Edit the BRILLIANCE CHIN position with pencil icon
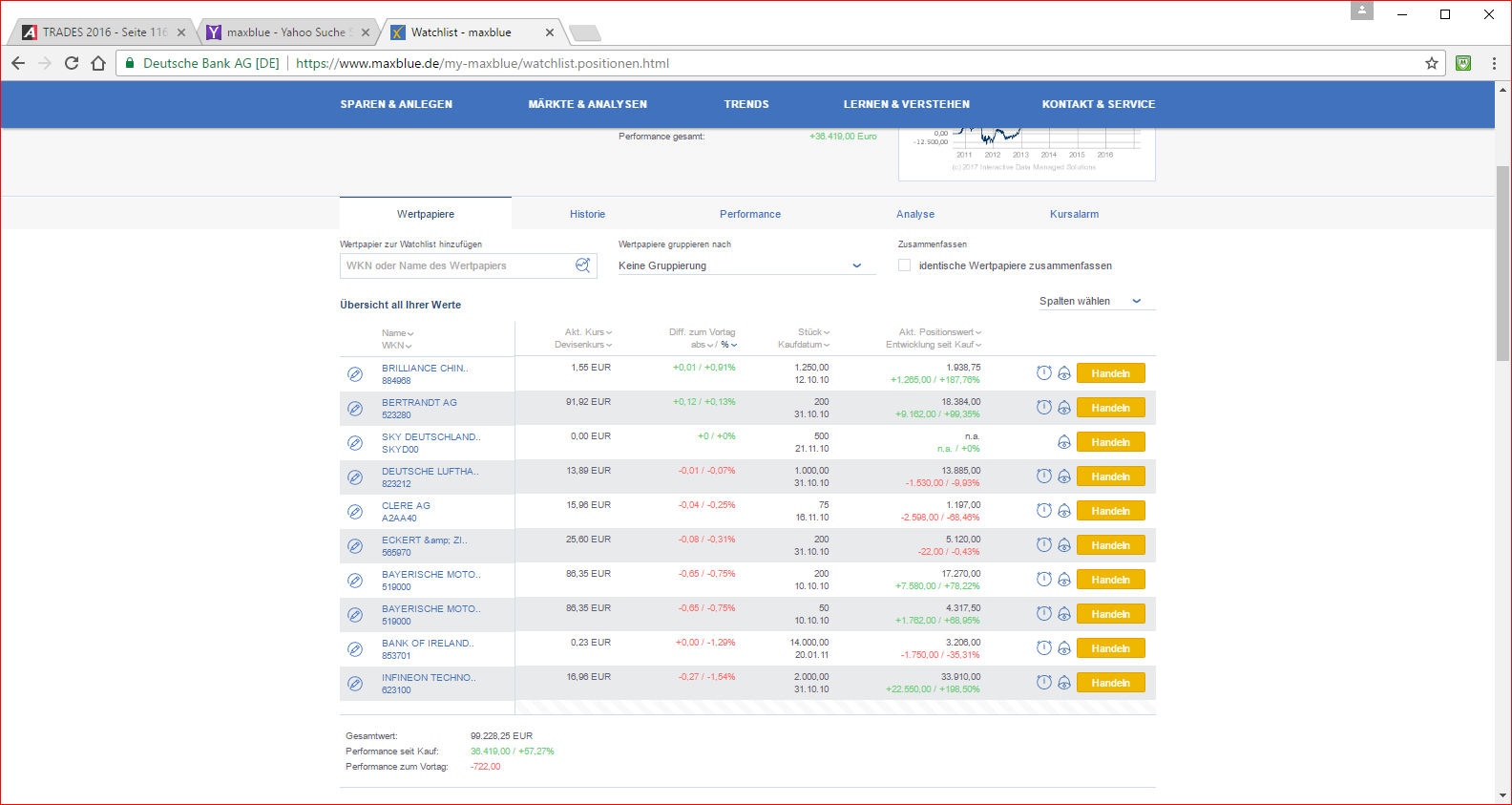The width and height of the screenshot is (1512, 805). (x=355, y=374)
